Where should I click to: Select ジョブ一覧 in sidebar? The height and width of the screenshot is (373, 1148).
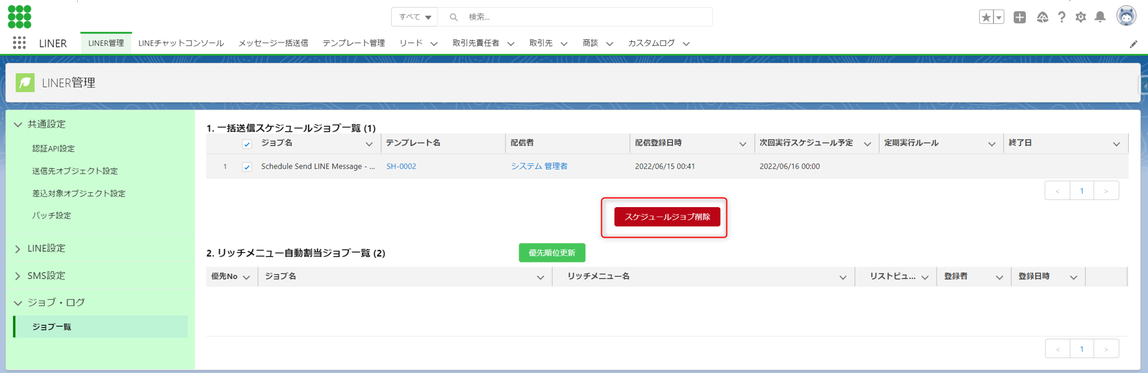click(x=100, y=327)
